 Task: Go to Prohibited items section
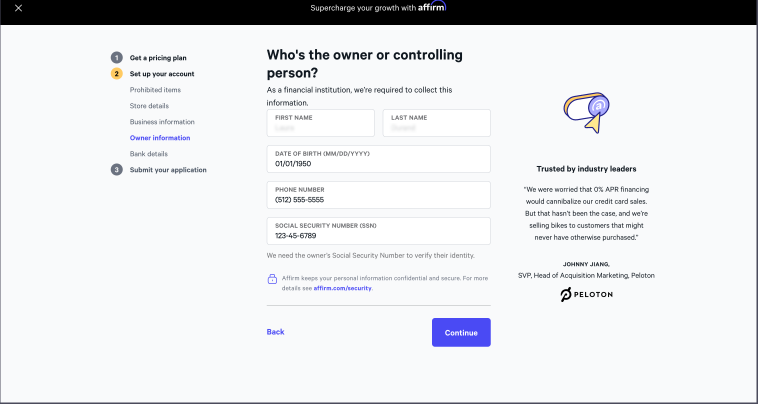(x=155, y=90)
